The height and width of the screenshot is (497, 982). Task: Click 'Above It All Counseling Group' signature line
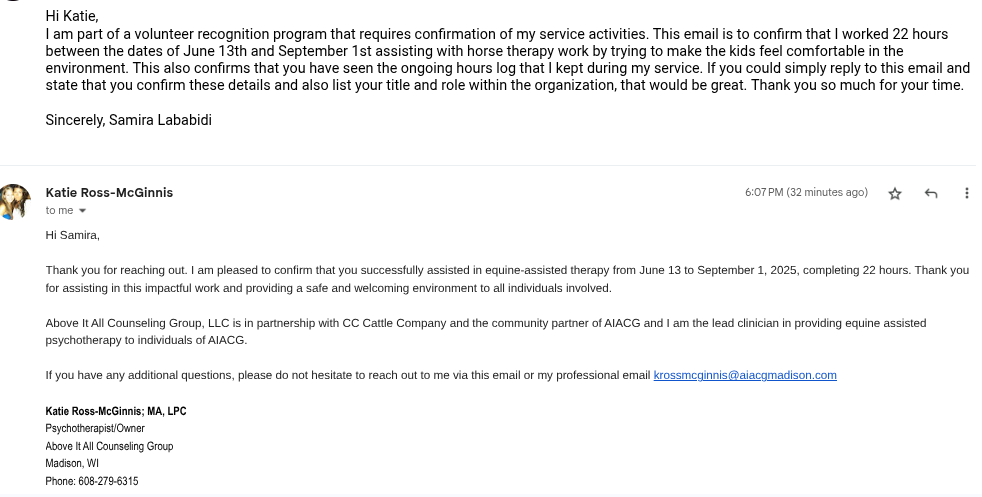pos(109,446)
